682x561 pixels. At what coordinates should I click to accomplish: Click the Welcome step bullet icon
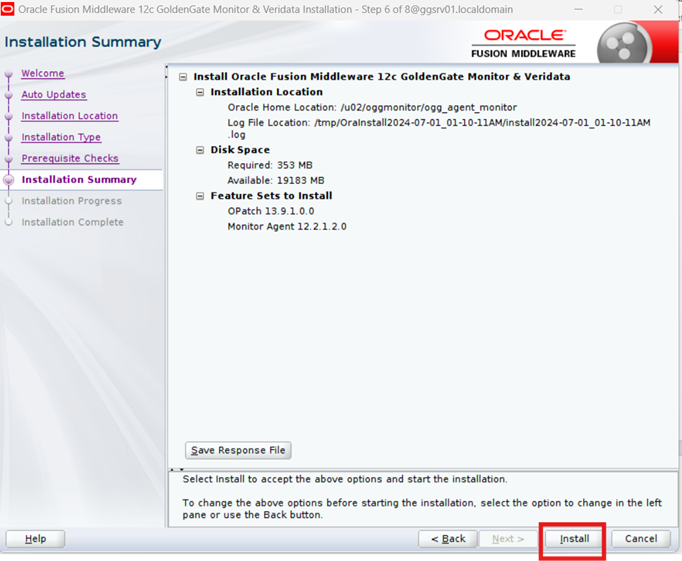pyautogui.click(x=10, y=74)
